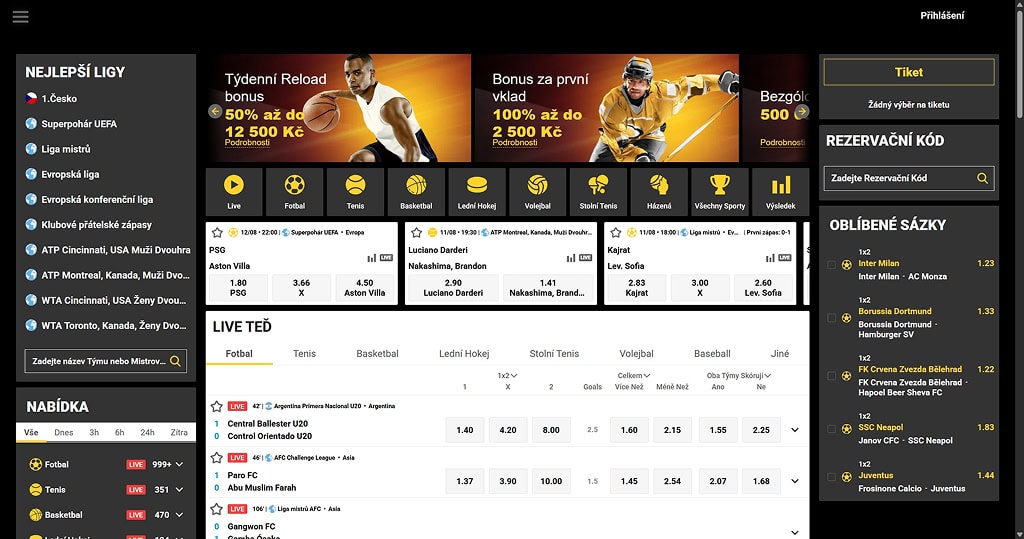Check the Juventus favorite bet
The image size is (1024, 539).
831,478
